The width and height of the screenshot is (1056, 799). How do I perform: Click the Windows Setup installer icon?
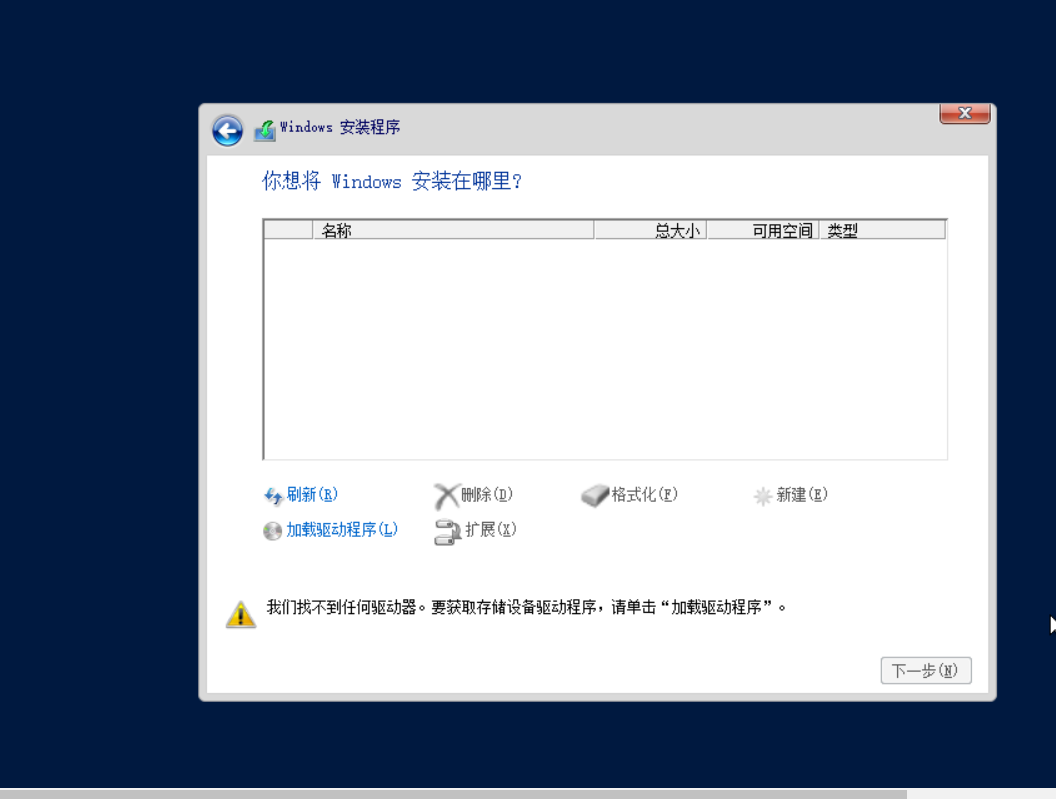point(265,130)
